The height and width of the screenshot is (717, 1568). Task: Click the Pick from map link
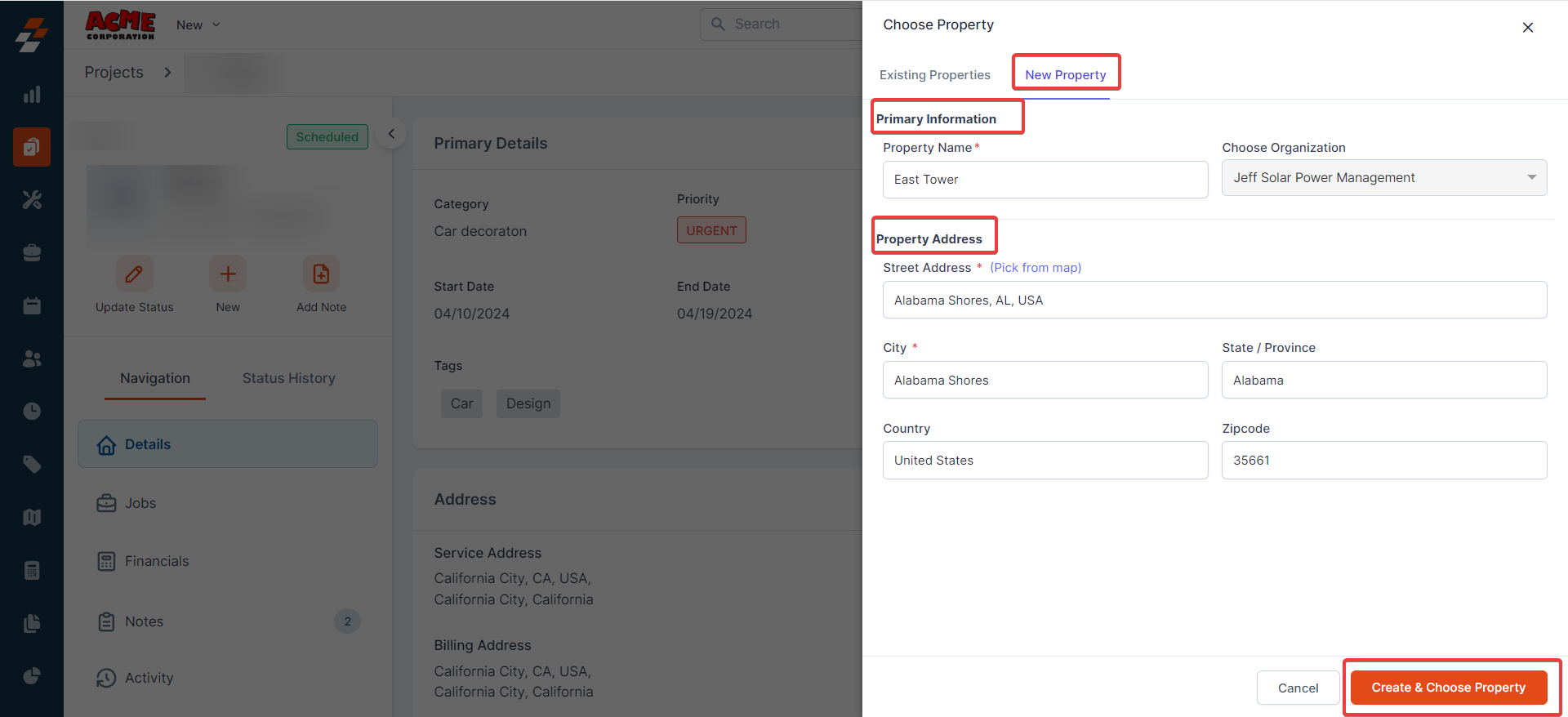click(1036, 268)
